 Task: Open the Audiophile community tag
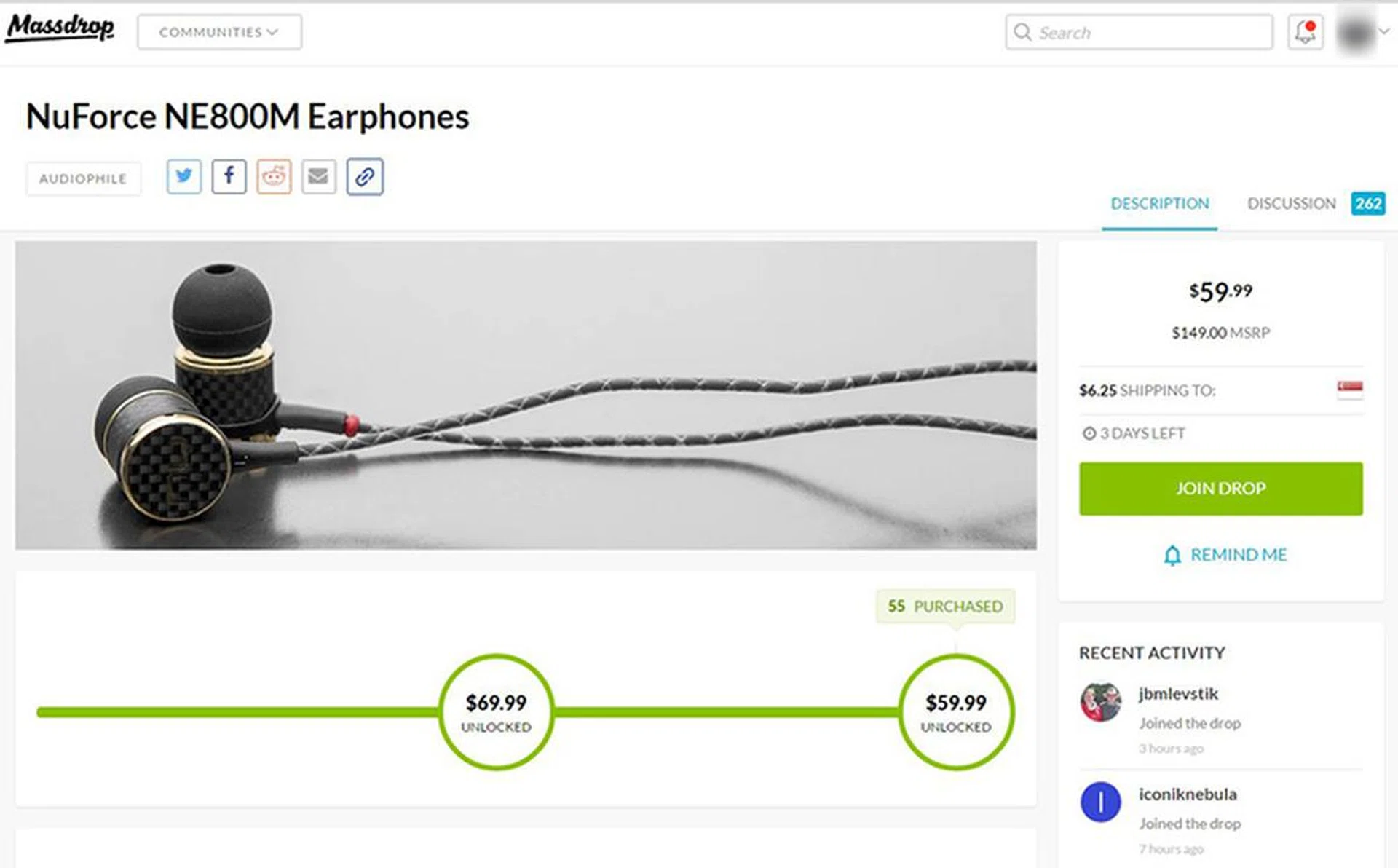83,178
